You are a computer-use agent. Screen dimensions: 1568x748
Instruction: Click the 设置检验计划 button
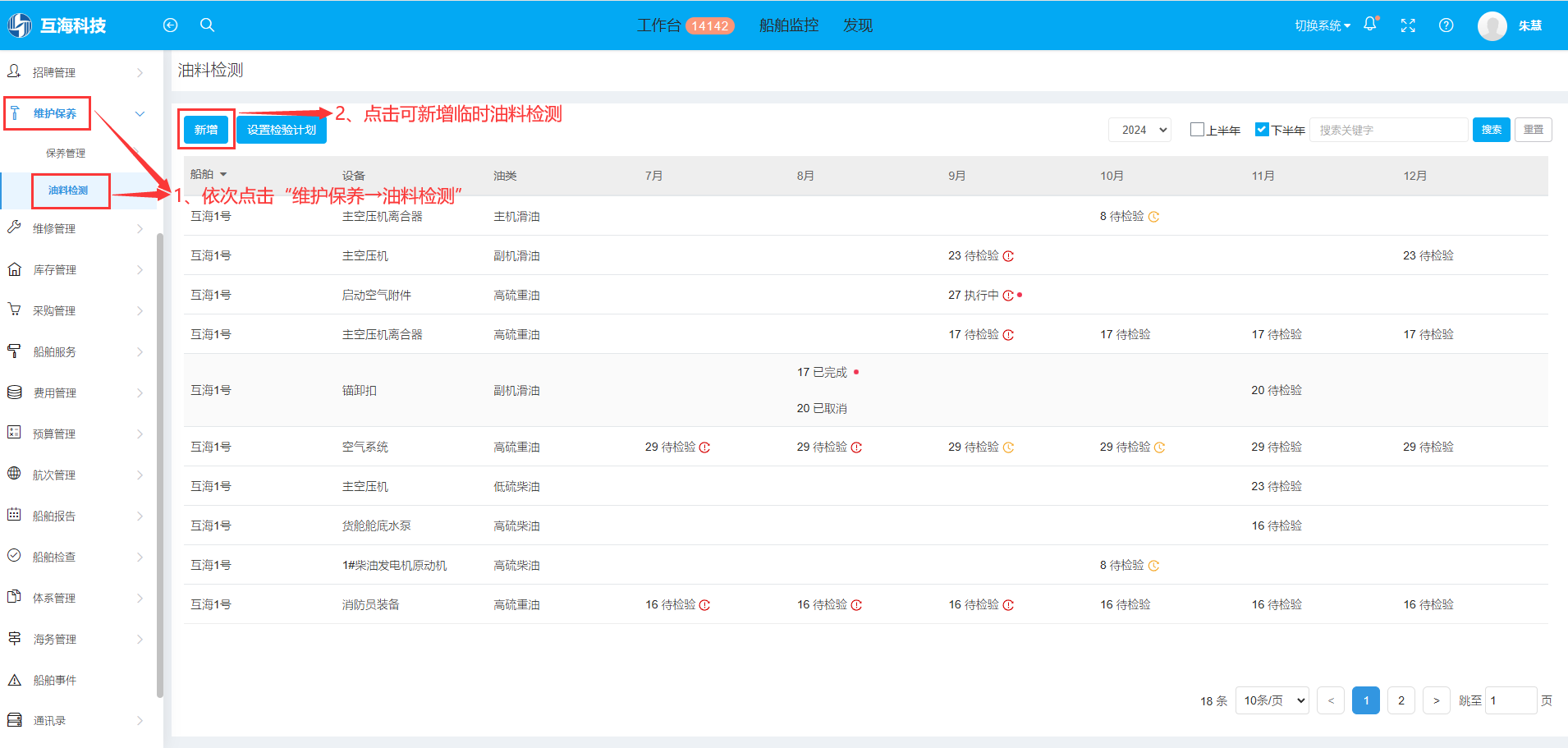tap(282, 130)
